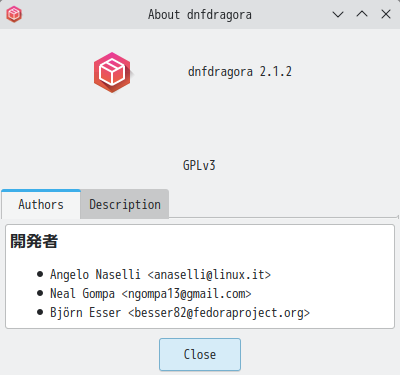Select the Angelo Naselli author entry
Screen dimensions: 400x375
[160, 275]
